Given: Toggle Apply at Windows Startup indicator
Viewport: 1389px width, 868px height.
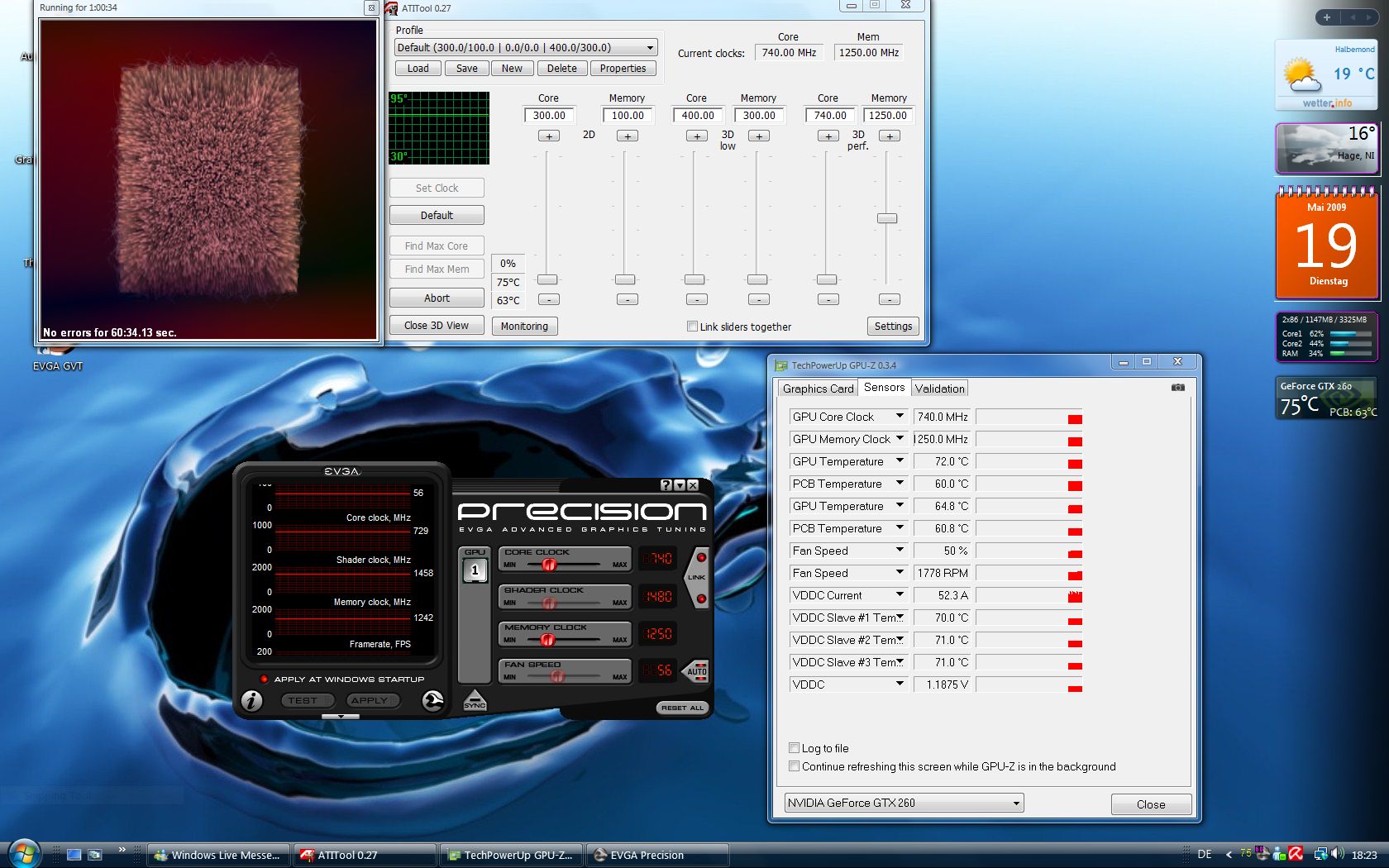Looking at the screenshot, I should [264, 680].
